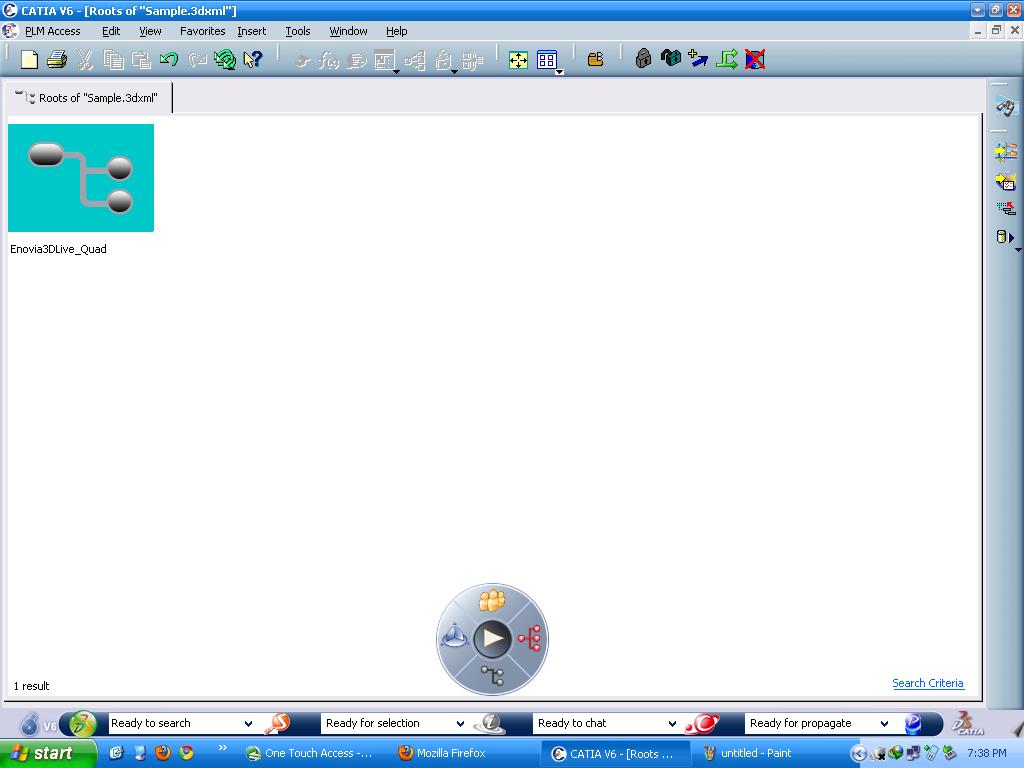
Task: Click the green 3DS logo button
Action: tap(82, 724)
